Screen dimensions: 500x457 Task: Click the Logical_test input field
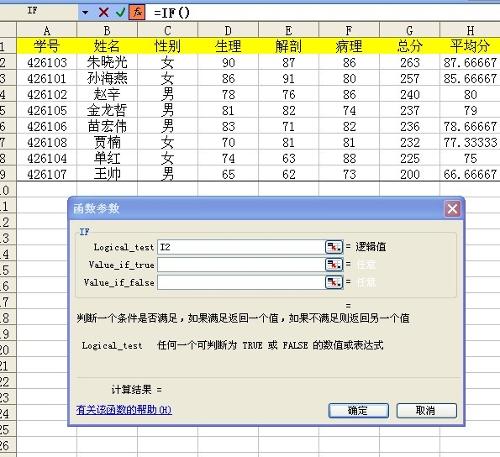241,247
